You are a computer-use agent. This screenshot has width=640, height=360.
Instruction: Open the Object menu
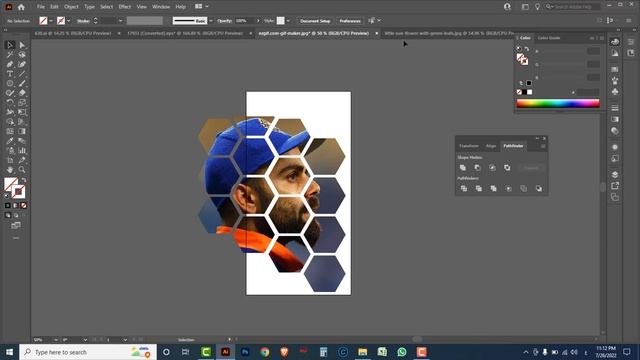click(71, 7)
